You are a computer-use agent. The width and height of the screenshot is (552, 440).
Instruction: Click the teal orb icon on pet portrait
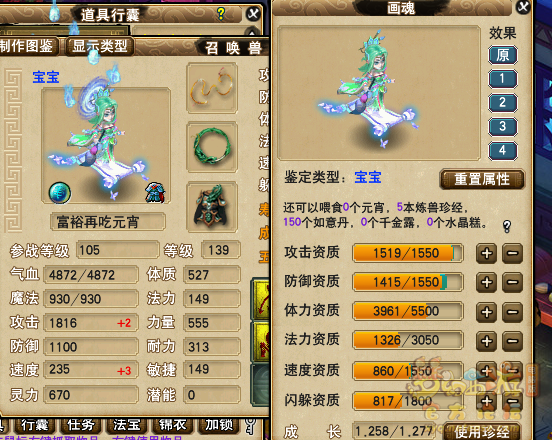click(59, 193)
